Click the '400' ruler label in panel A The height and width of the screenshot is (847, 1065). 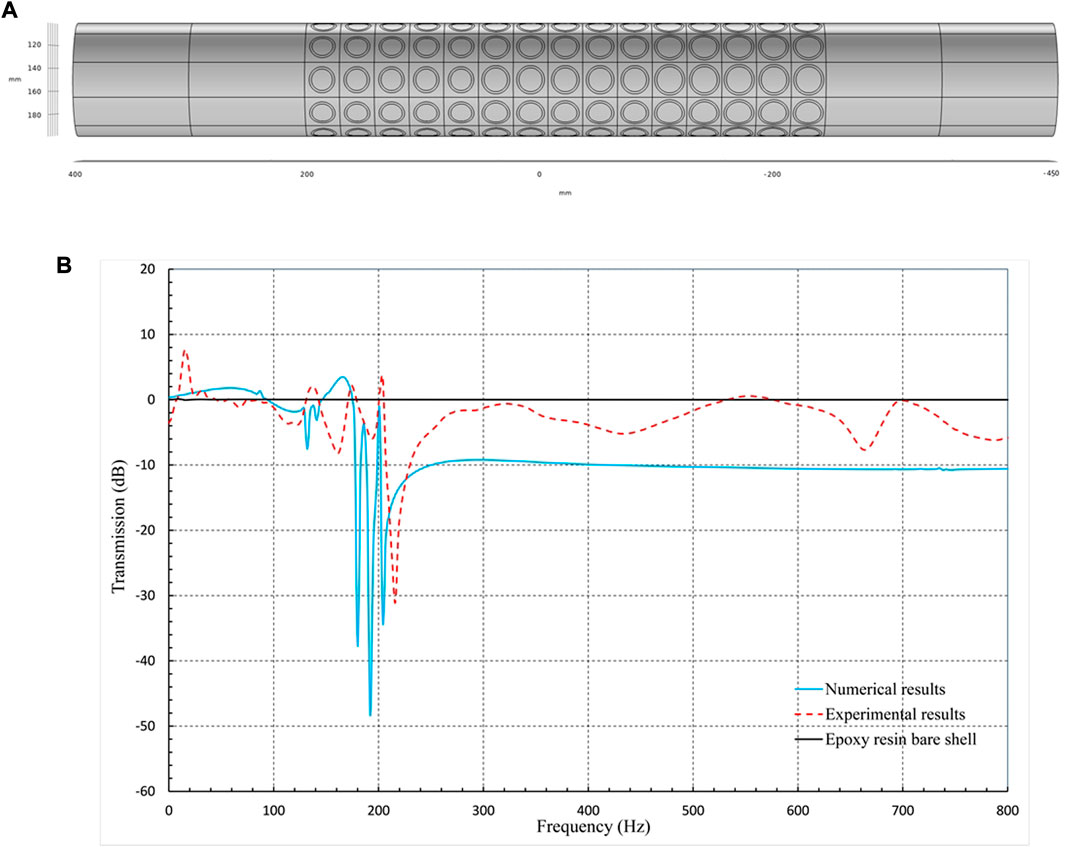pos(75,175)
